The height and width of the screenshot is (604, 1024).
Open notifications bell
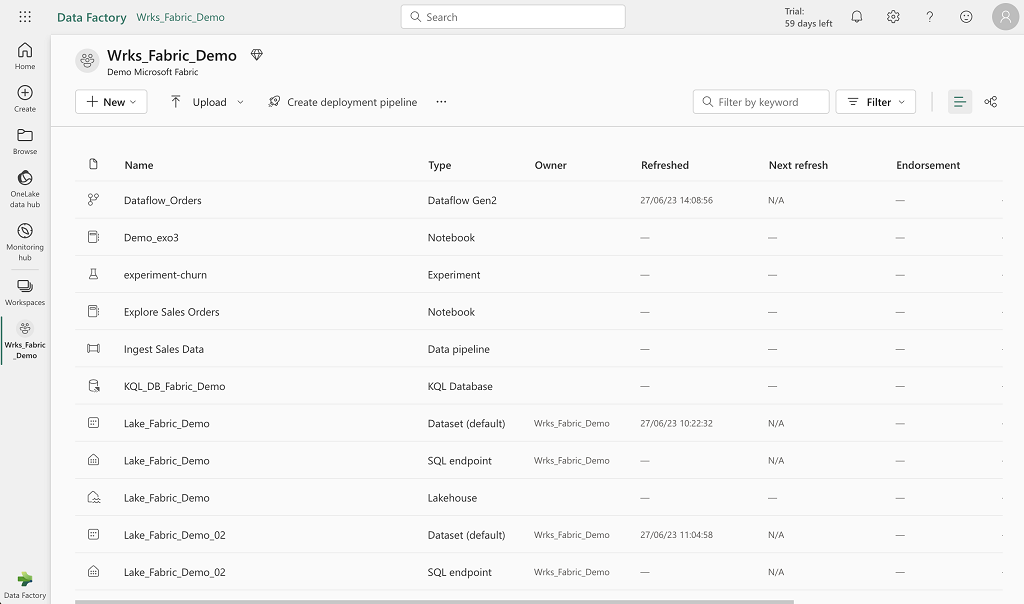[x=857, y=17]
